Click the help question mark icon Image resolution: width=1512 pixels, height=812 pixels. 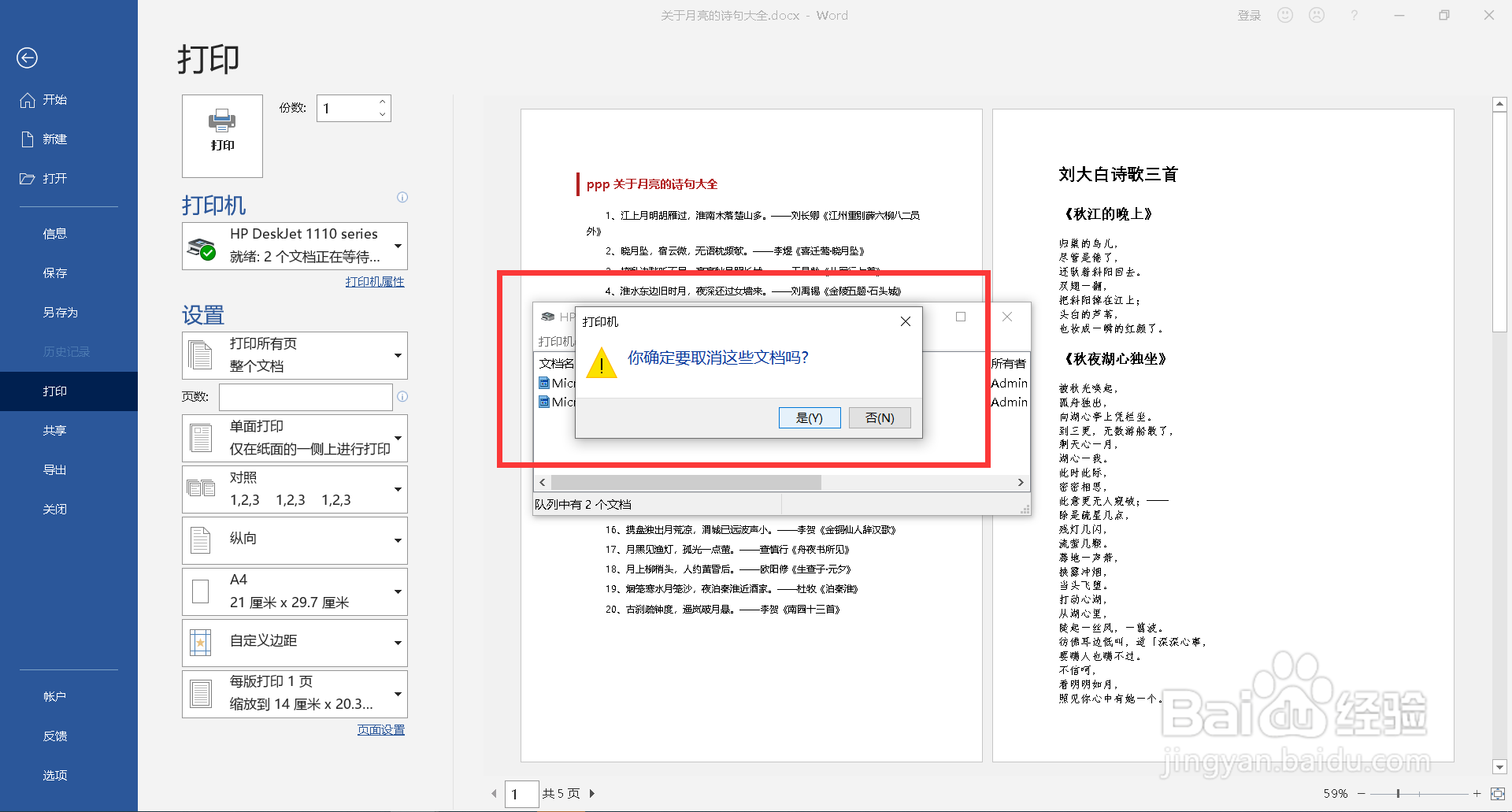point(1354,15)
